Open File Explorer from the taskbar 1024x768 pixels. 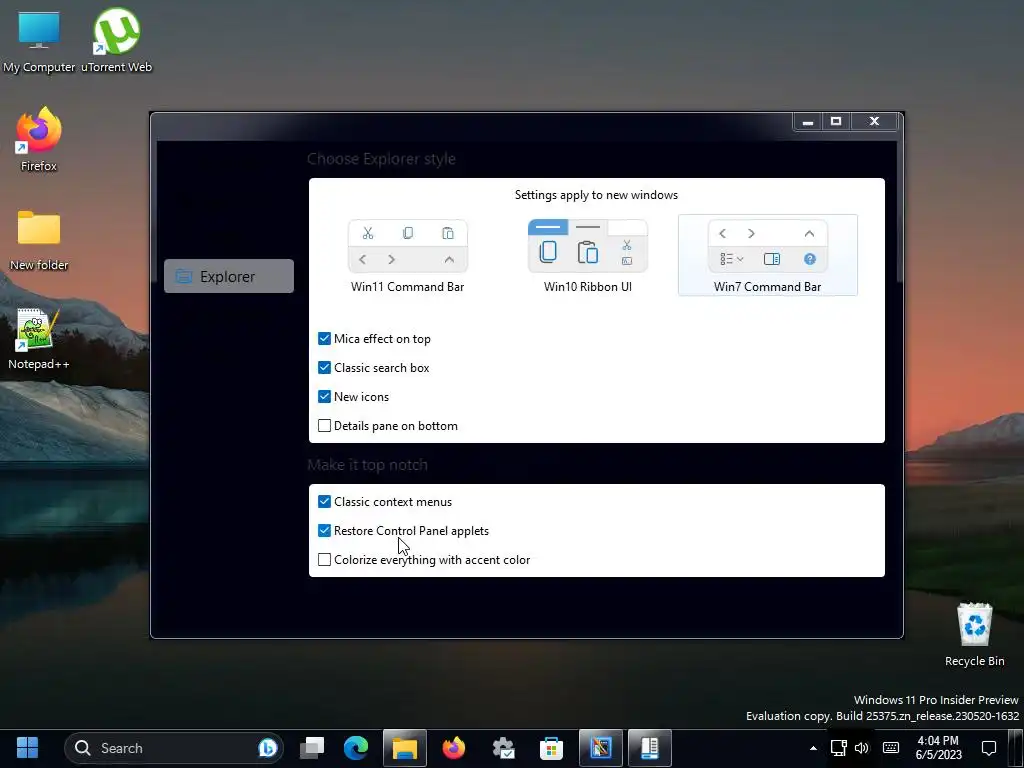405,748
